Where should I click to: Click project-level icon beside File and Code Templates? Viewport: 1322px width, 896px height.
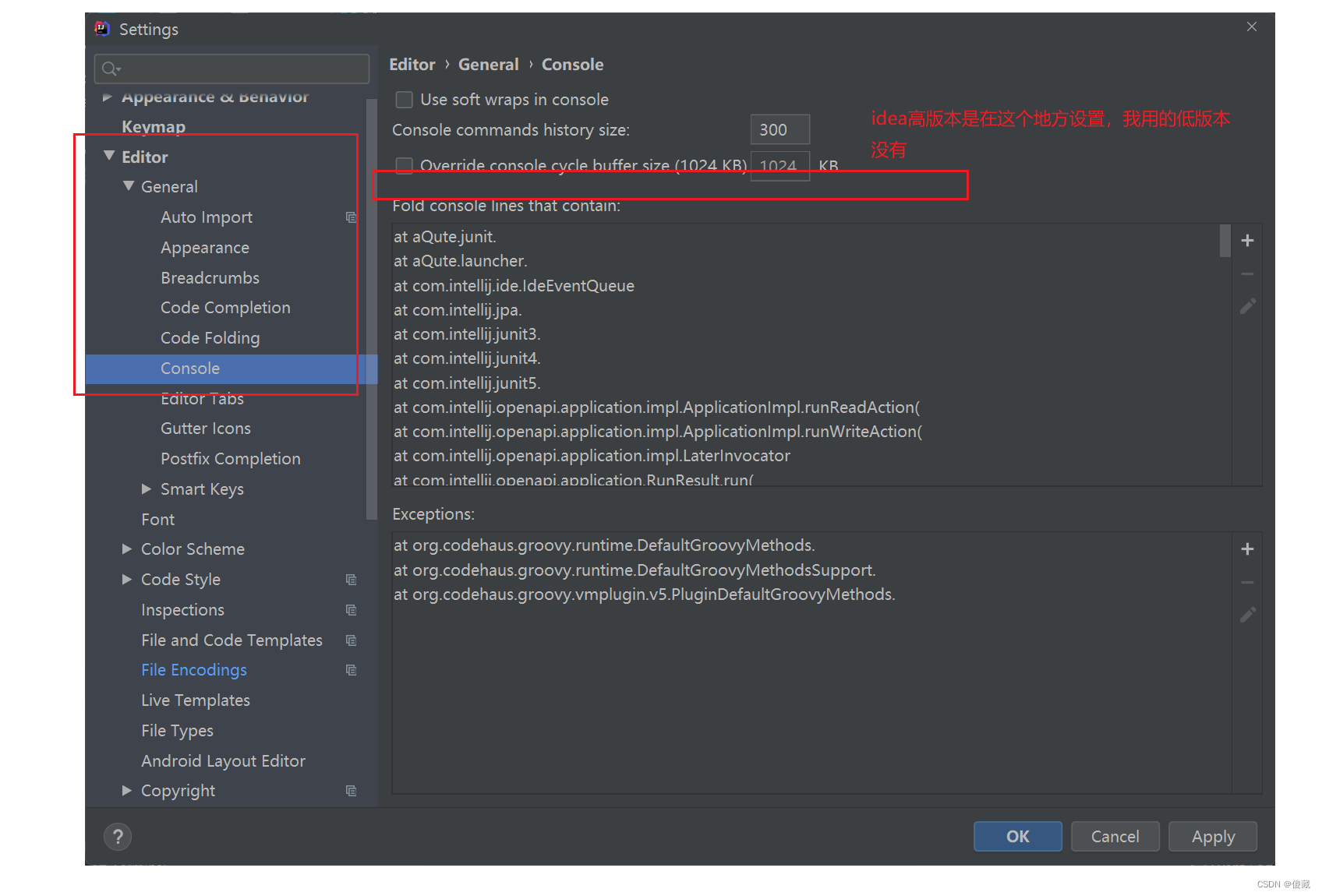[352, 640]
